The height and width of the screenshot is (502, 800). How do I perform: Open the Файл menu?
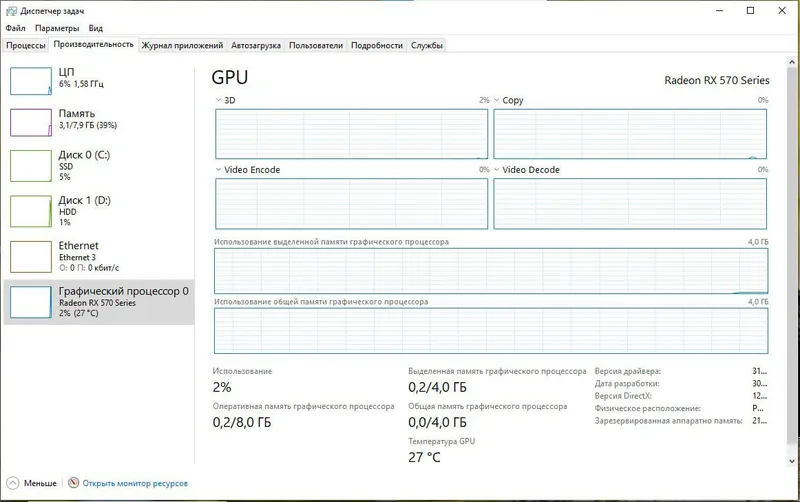(x=15, y=28)
